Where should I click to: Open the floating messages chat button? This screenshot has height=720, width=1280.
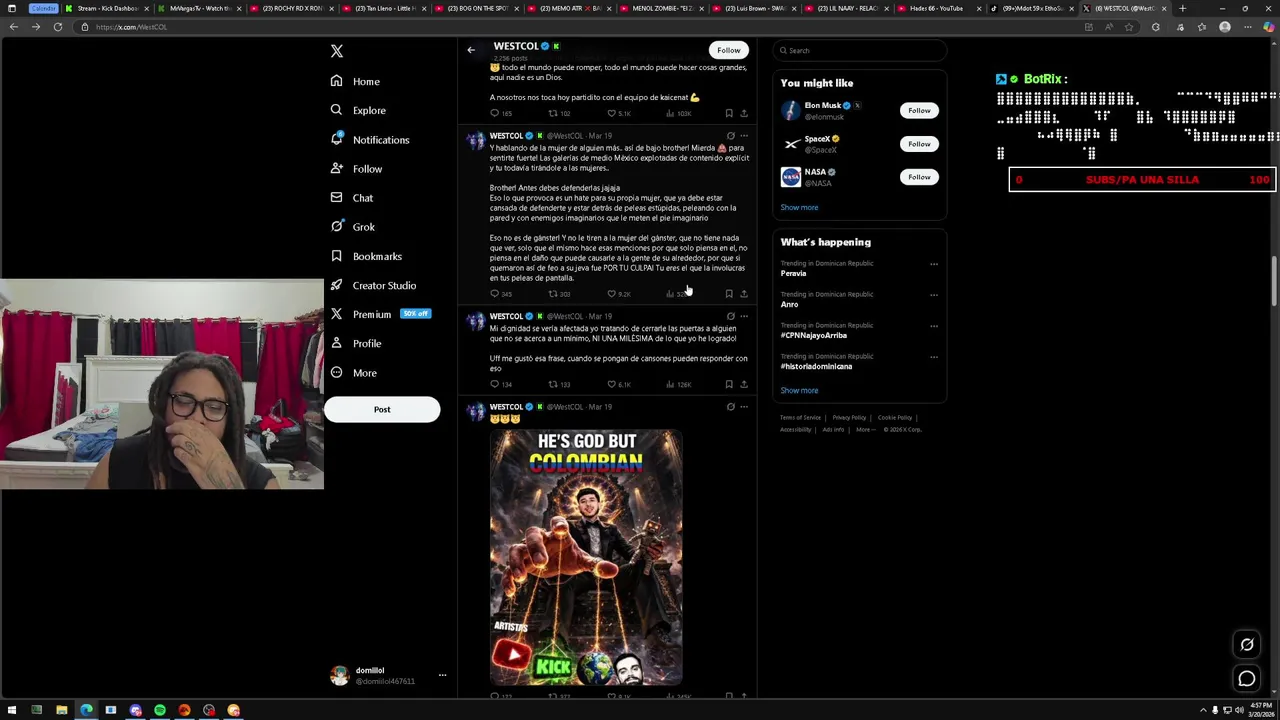(1247, 679)
